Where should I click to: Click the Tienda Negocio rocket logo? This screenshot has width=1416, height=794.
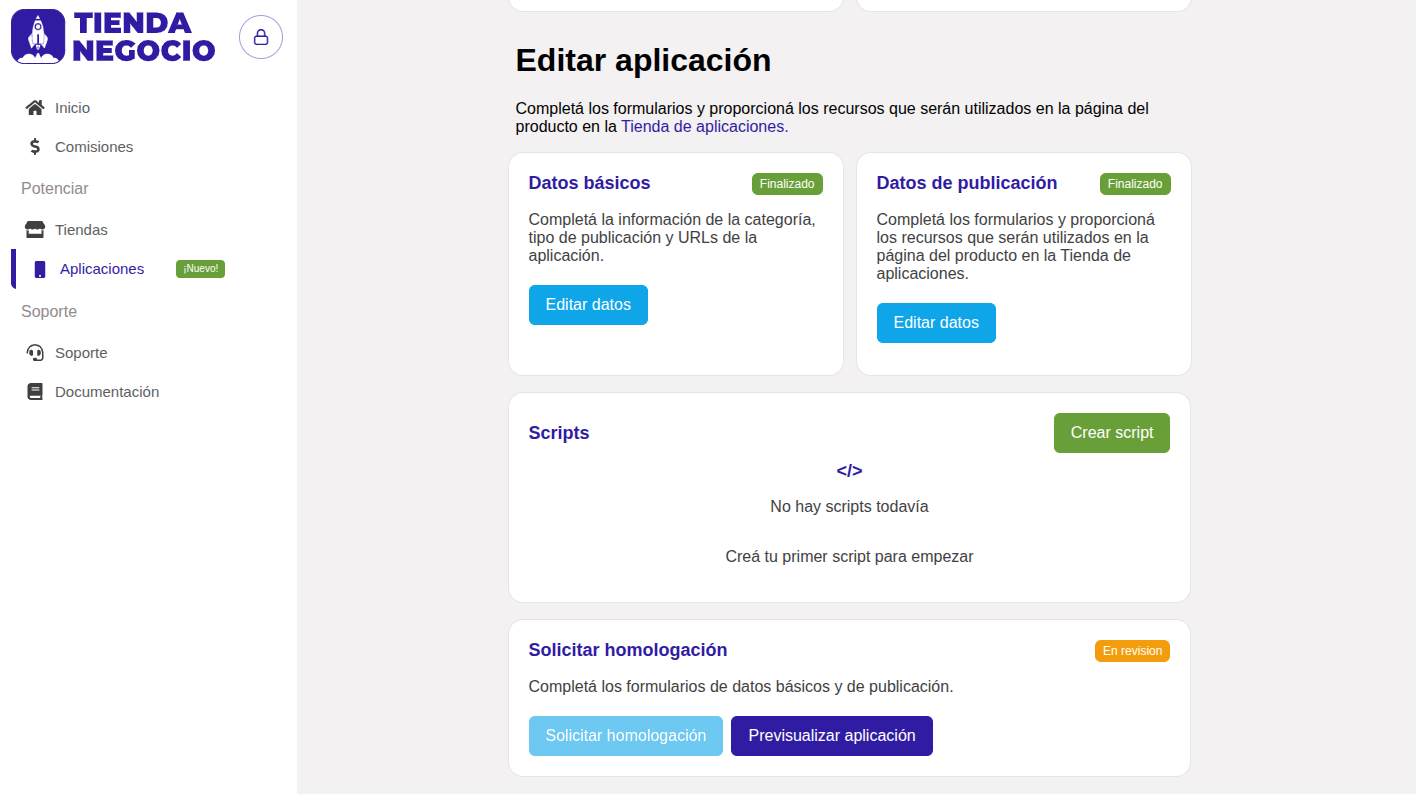[x=113, y=37]
